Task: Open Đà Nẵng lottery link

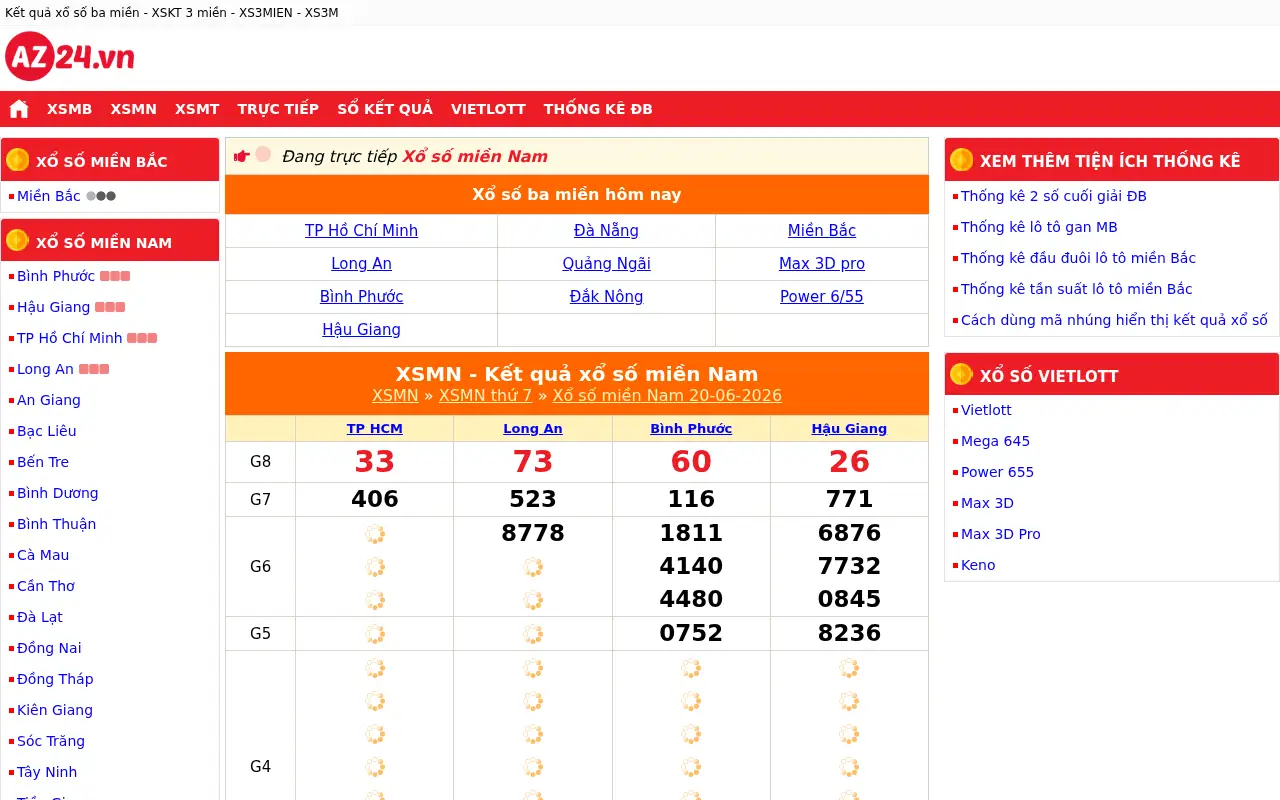Action: click(x=606, y=231)
